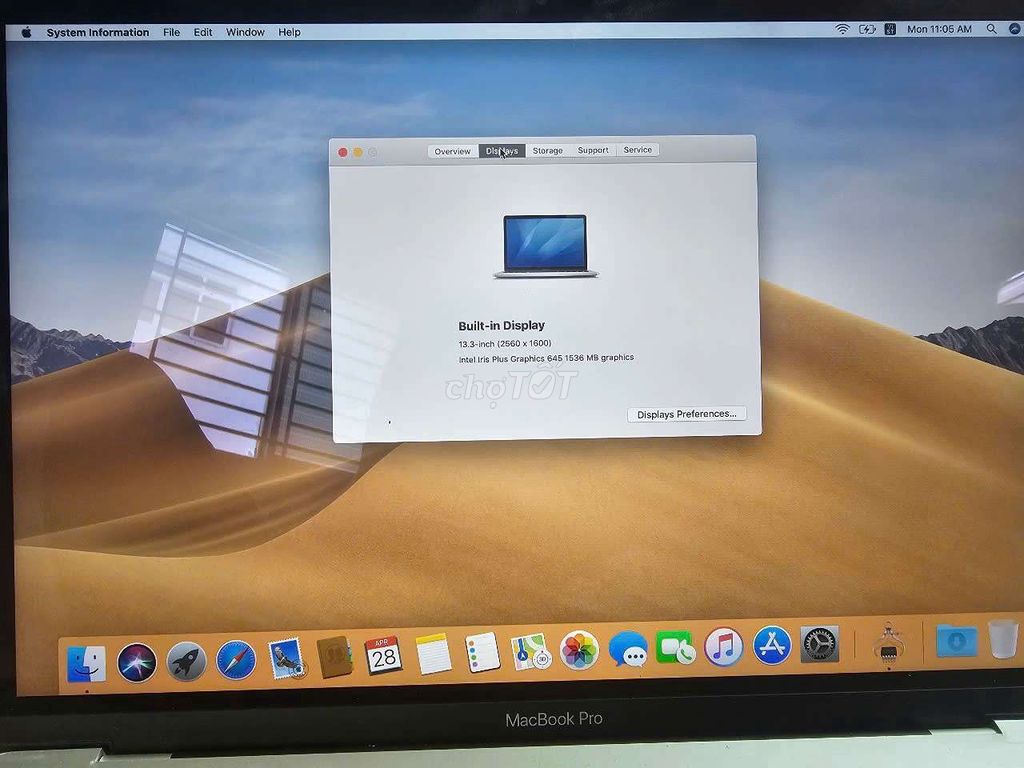Open Downloads folder in Dock

pyautogui.click(x=957, y=641)
